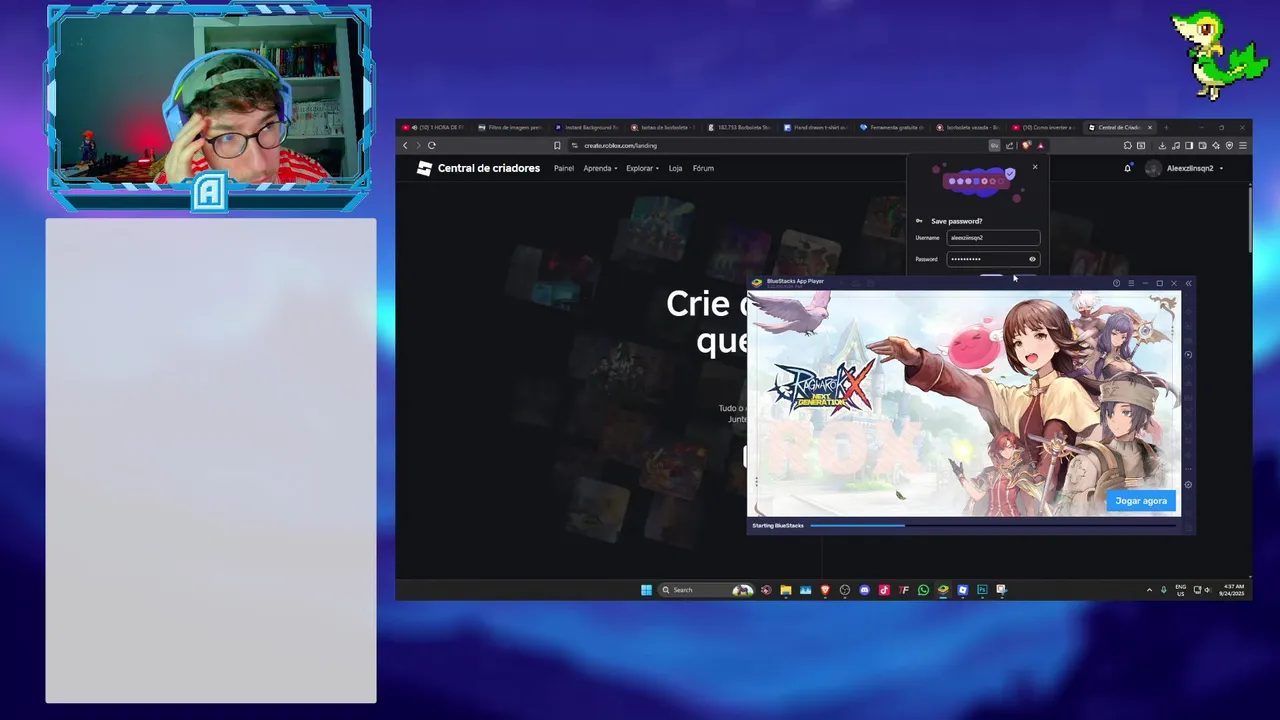Switch to the Como inverter YouTube tab
This screenshot has width=1280, height=720.
point(1045,127)
